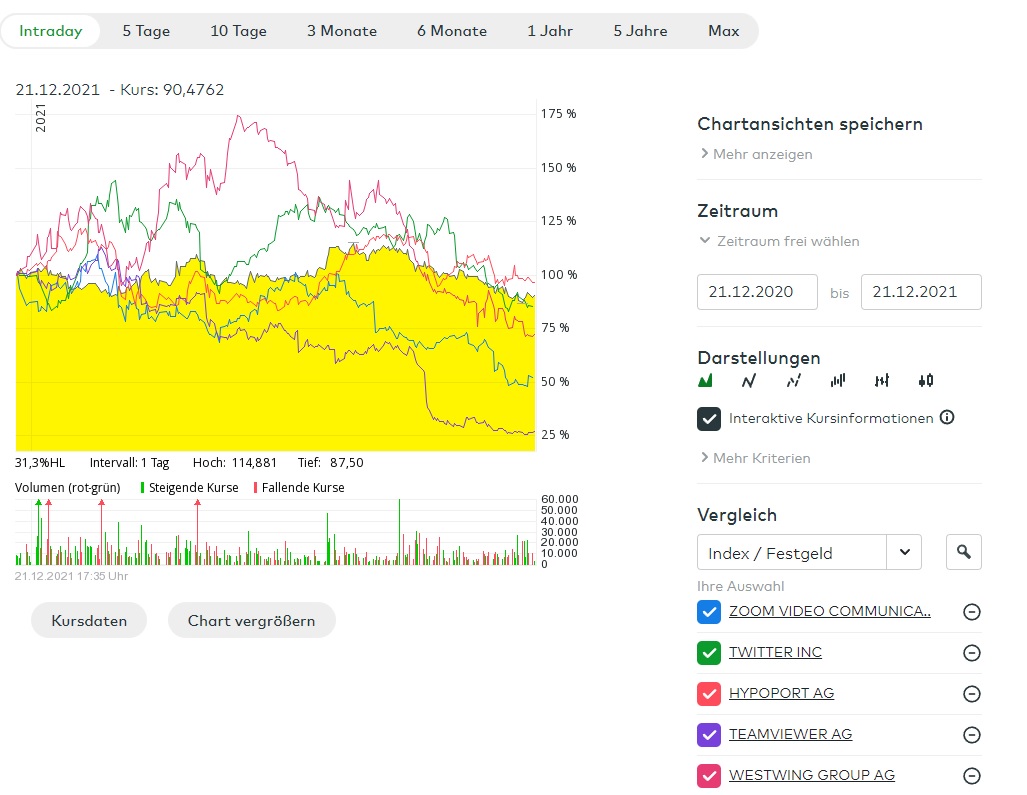Click the Chart vergrößern button
This screenshot has height=795, width=1027.
point(253,620)
